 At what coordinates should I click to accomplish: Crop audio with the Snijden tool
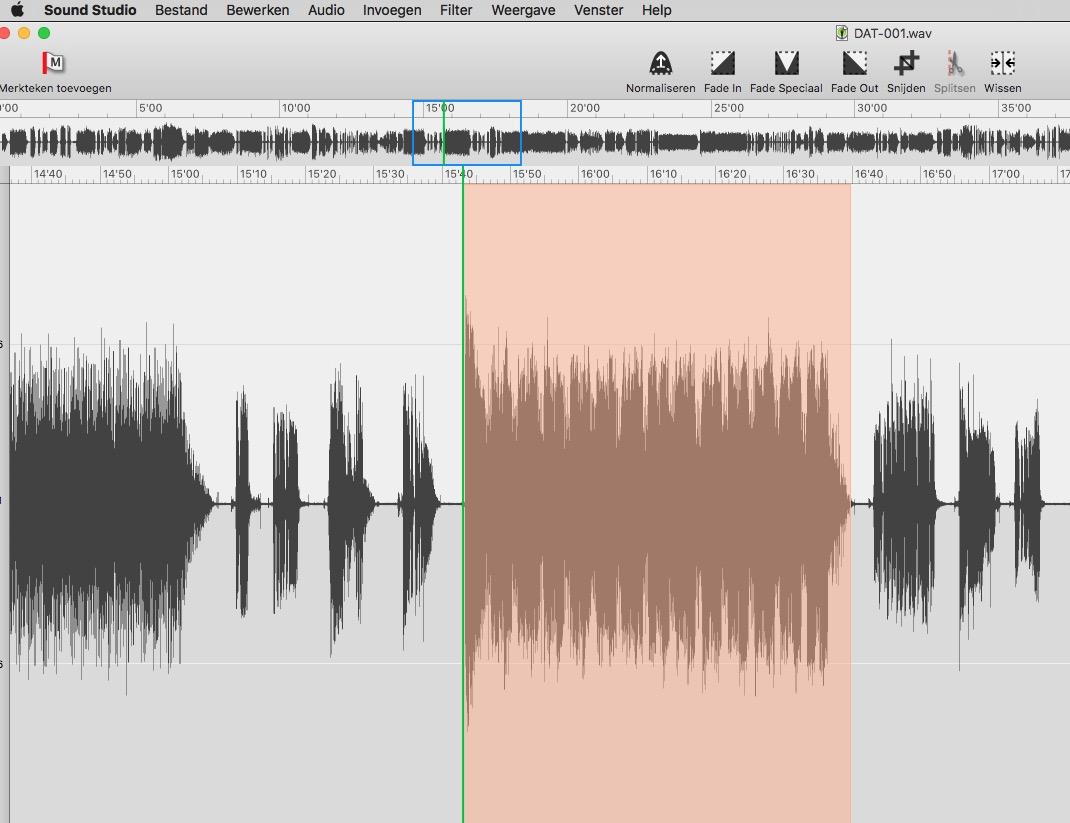pos(906,64)
